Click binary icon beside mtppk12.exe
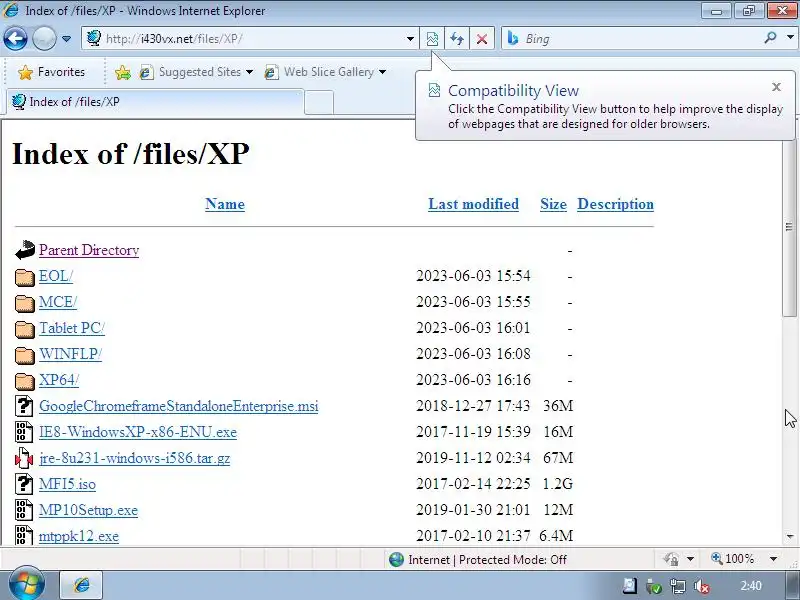This screenshot has width=800, height=600. click(x=24, y=536)
